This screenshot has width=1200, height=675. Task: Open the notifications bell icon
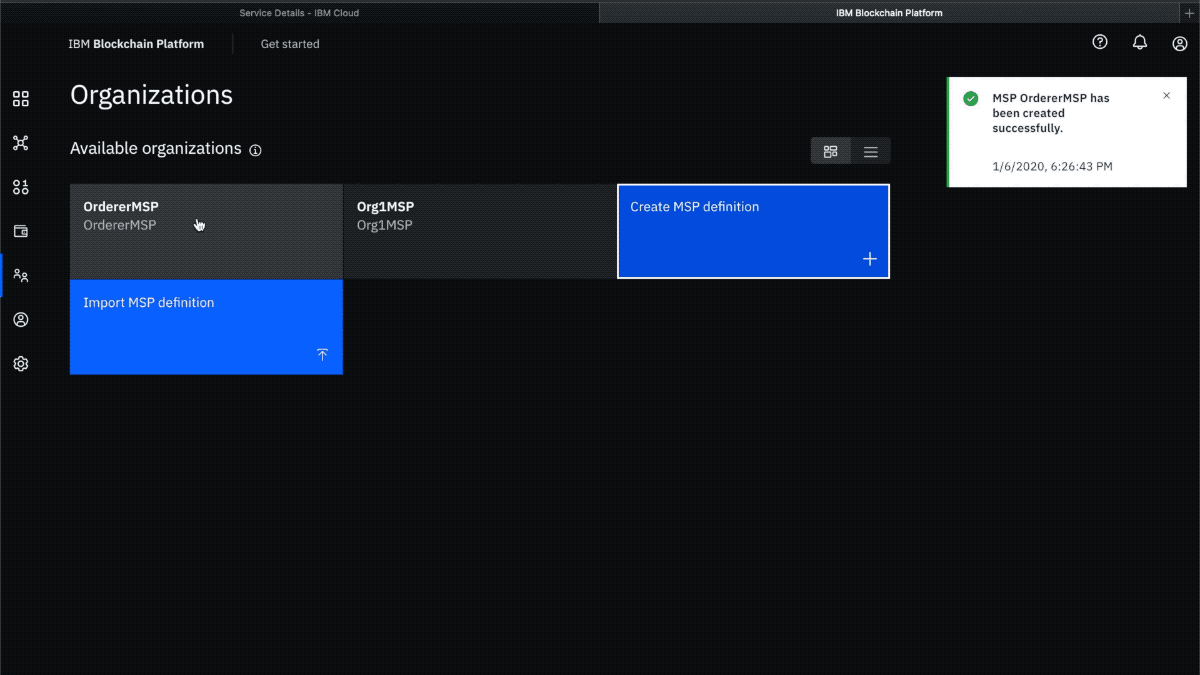pyautogui.click(x=1140, y=42)
